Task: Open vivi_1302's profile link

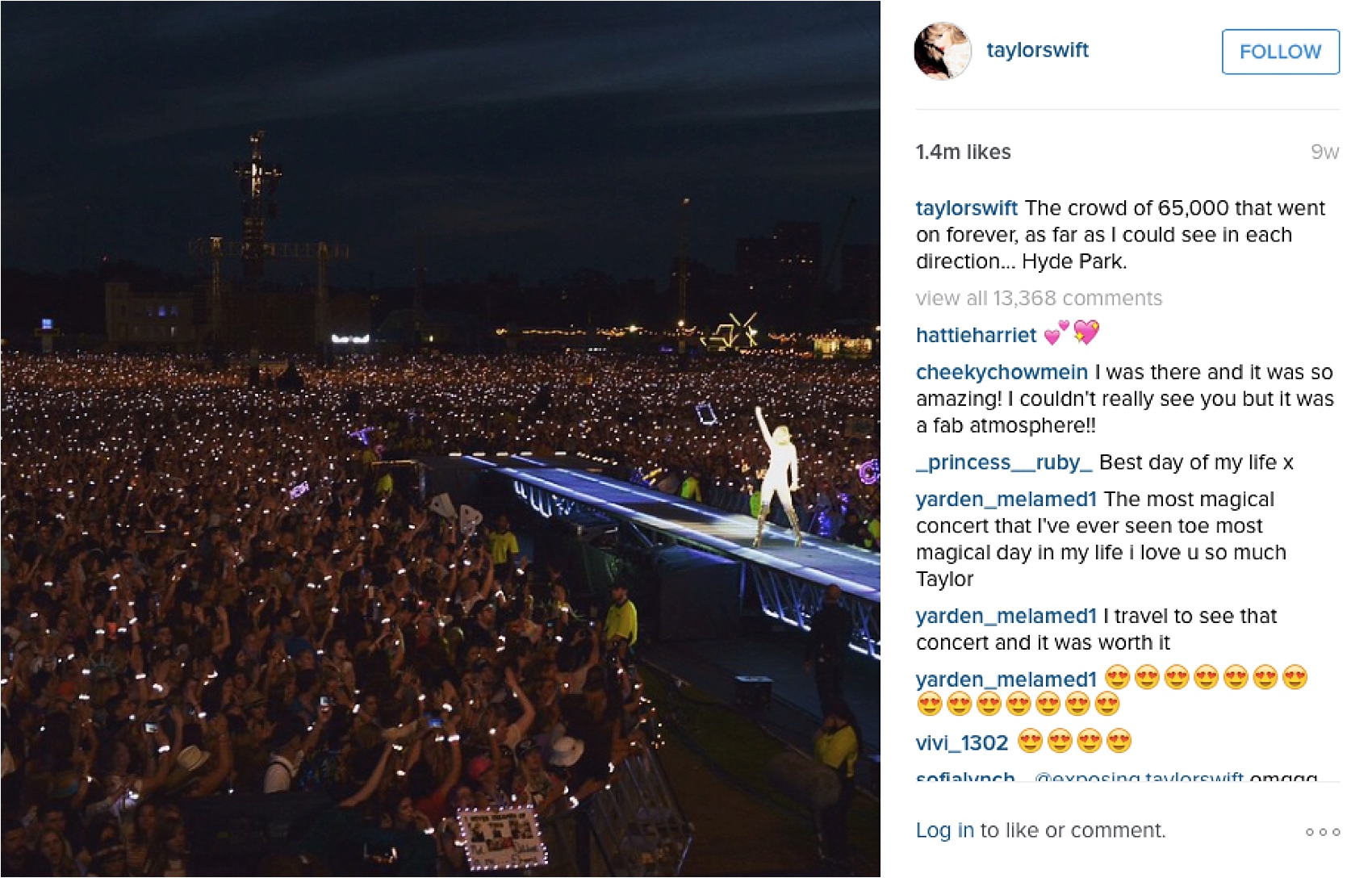Action: 962,742
